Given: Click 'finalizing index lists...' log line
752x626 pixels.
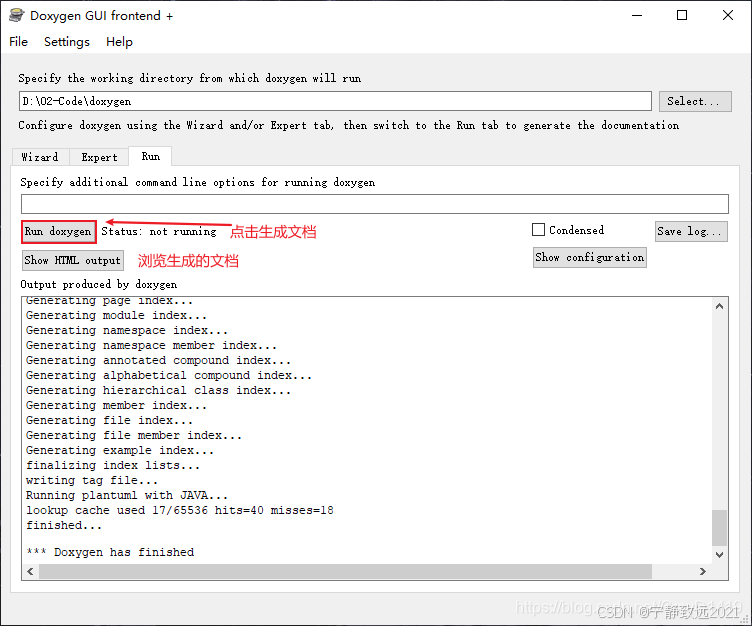Looking at the screenshot, I should point(113,465).
